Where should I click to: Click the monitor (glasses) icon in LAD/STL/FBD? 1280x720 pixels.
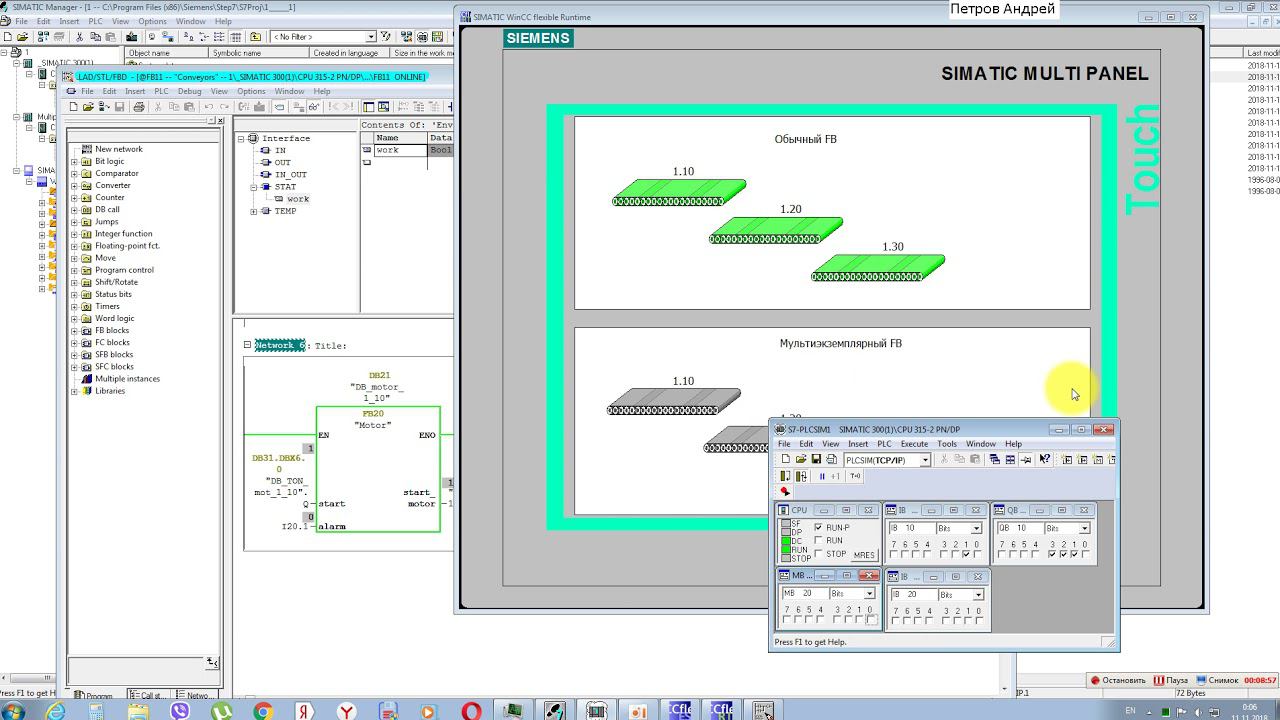click(313, 107)
